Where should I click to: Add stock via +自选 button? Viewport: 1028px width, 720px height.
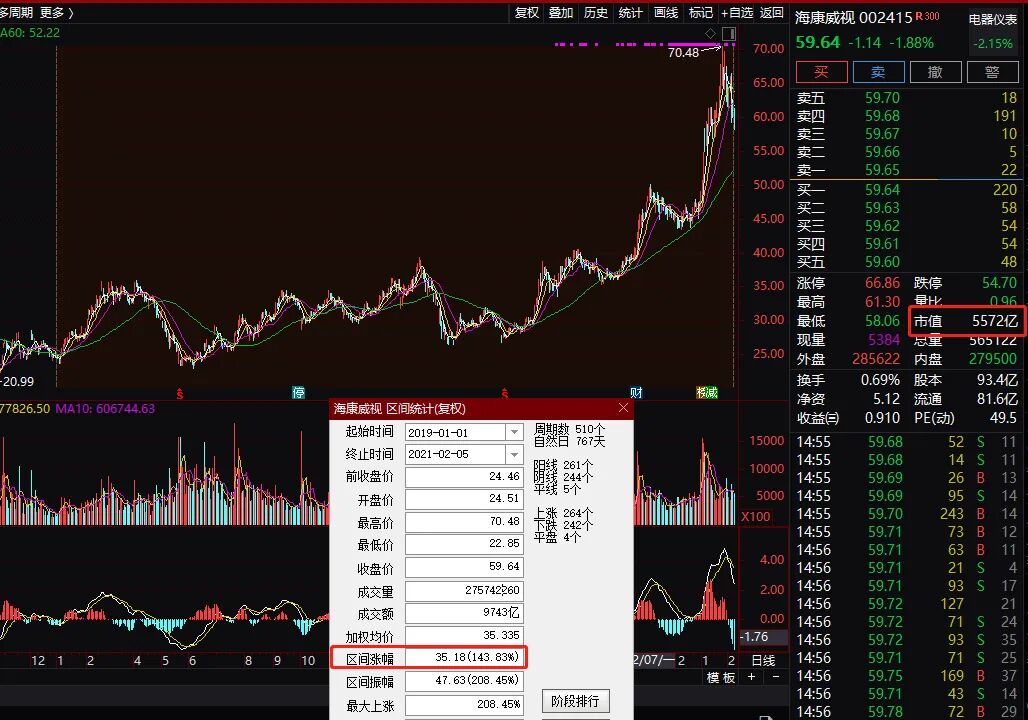[x=737, y=12]
